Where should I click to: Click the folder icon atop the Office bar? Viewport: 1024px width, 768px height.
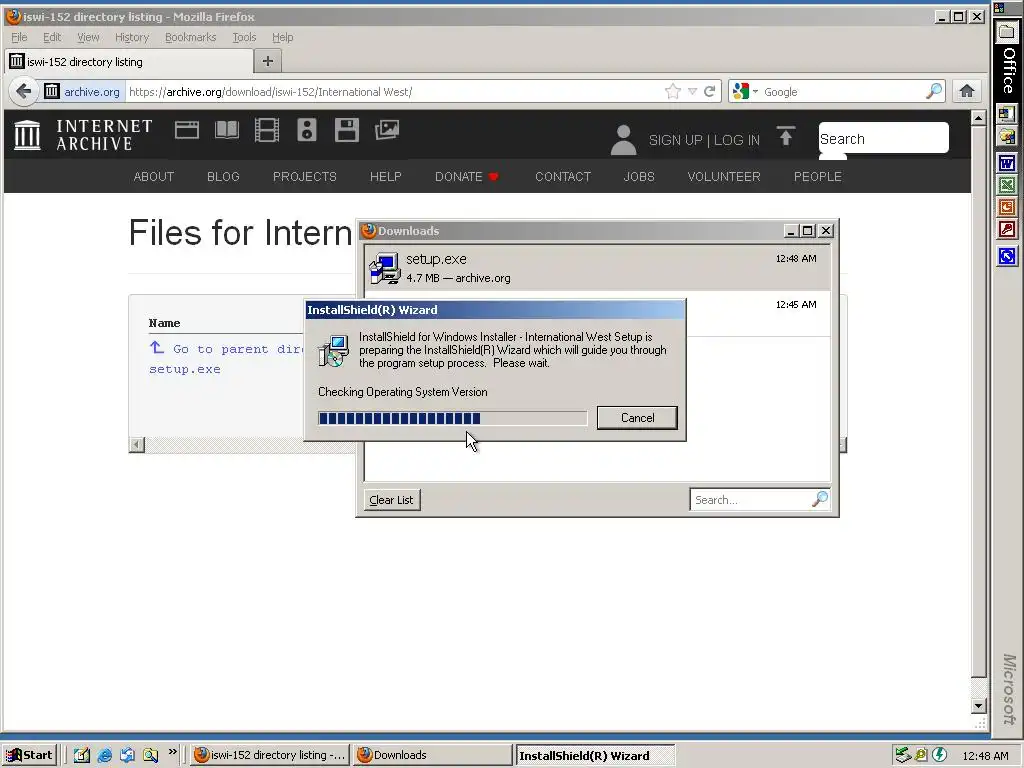(x=1006, y=32)
